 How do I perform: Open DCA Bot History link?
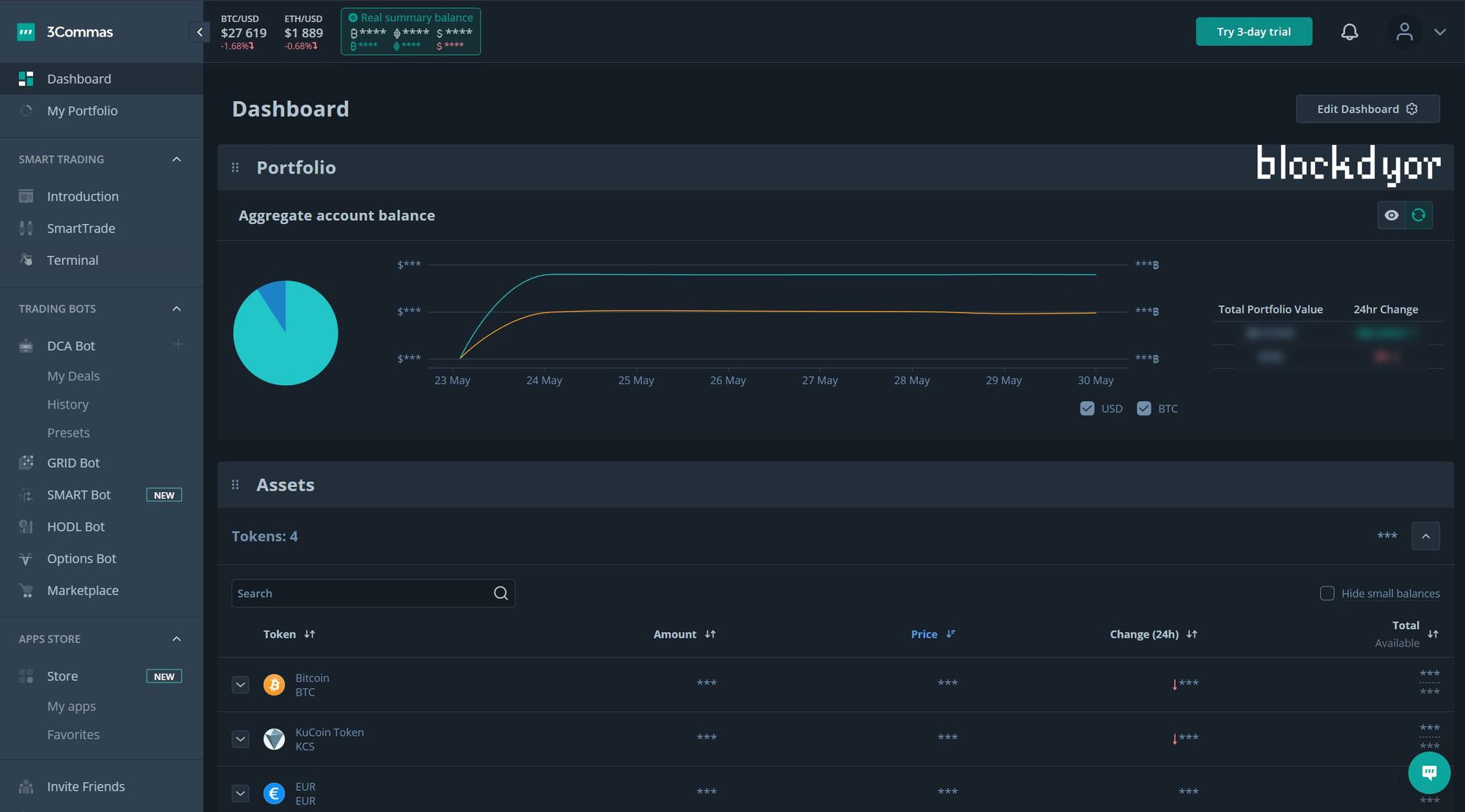pos(67,404)
